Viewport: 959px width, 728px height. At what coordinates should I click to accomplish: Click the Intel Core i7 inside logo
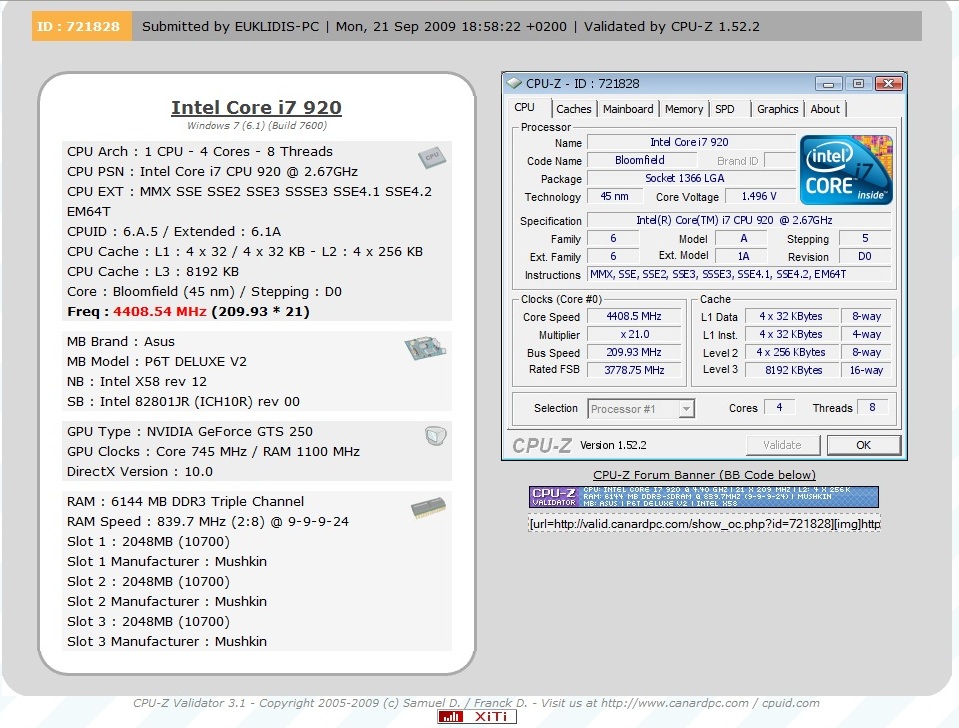click(846, 169)
